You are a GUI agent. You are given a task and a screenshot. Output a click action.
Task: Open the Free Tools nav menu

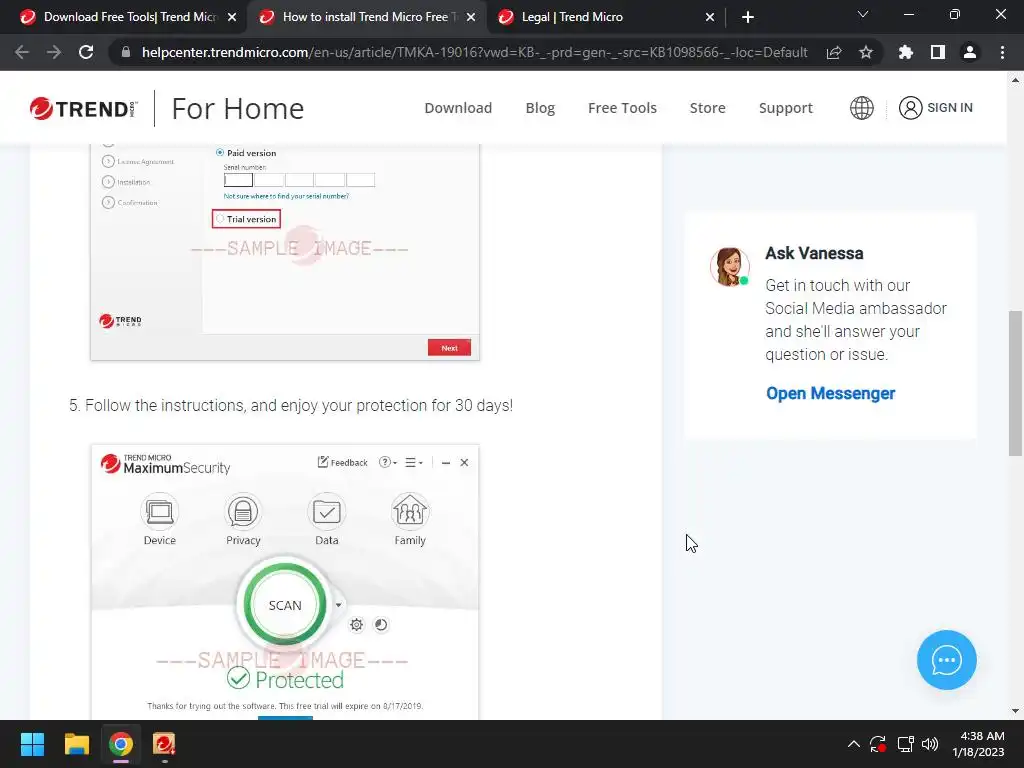pyautogui.click(x=622, y=108)
